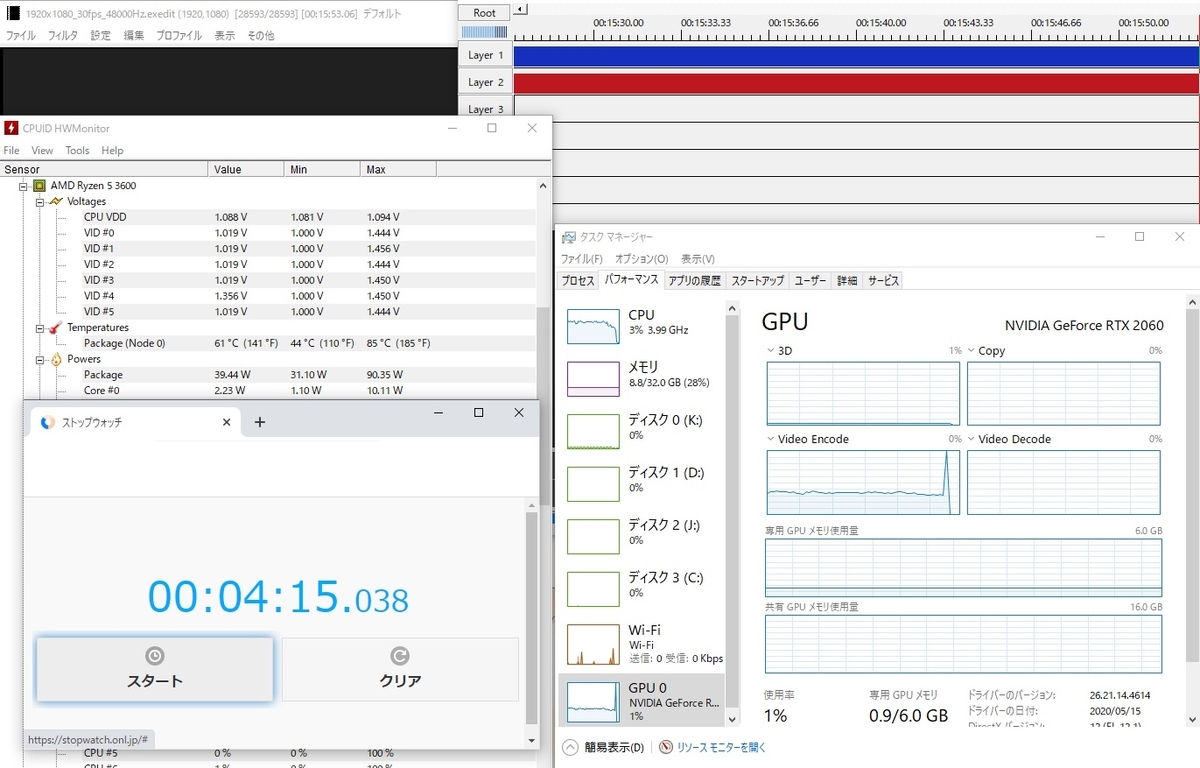Open Task Manager 表示(V) menu
Screen dimensions: 1200x768
699,259
